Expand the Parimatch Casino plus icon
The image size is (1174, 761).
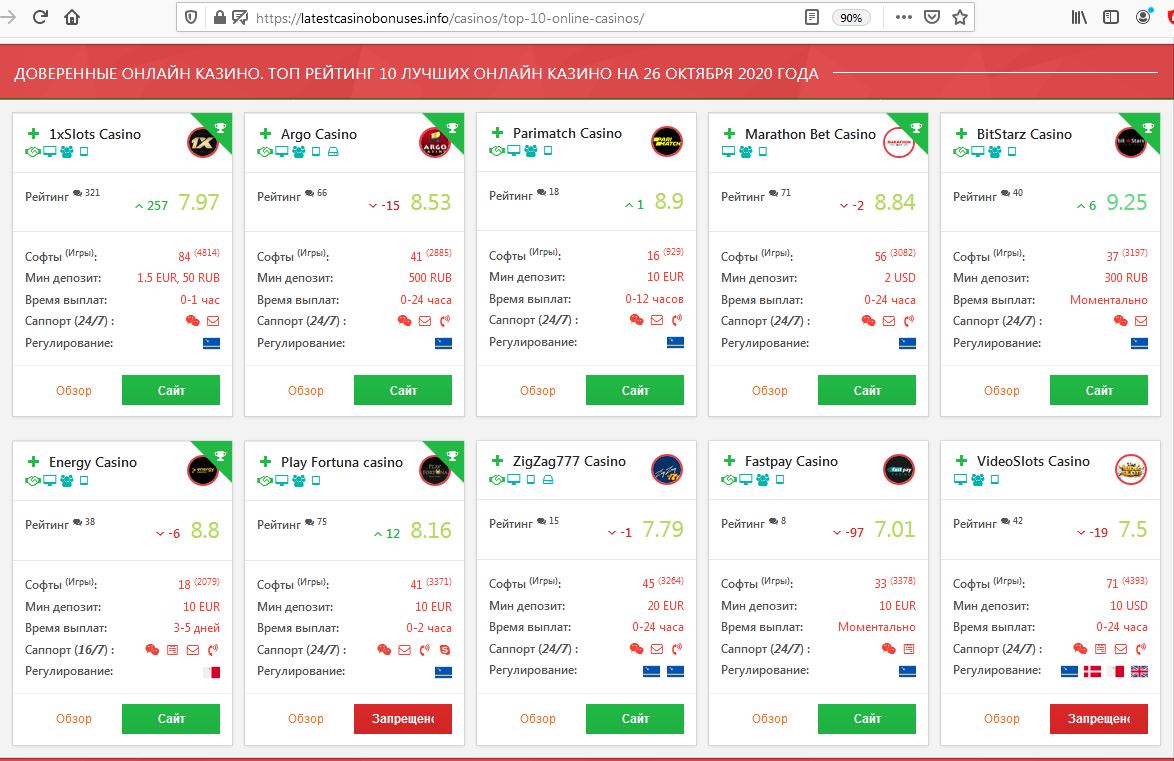click(x=497, y=133)
